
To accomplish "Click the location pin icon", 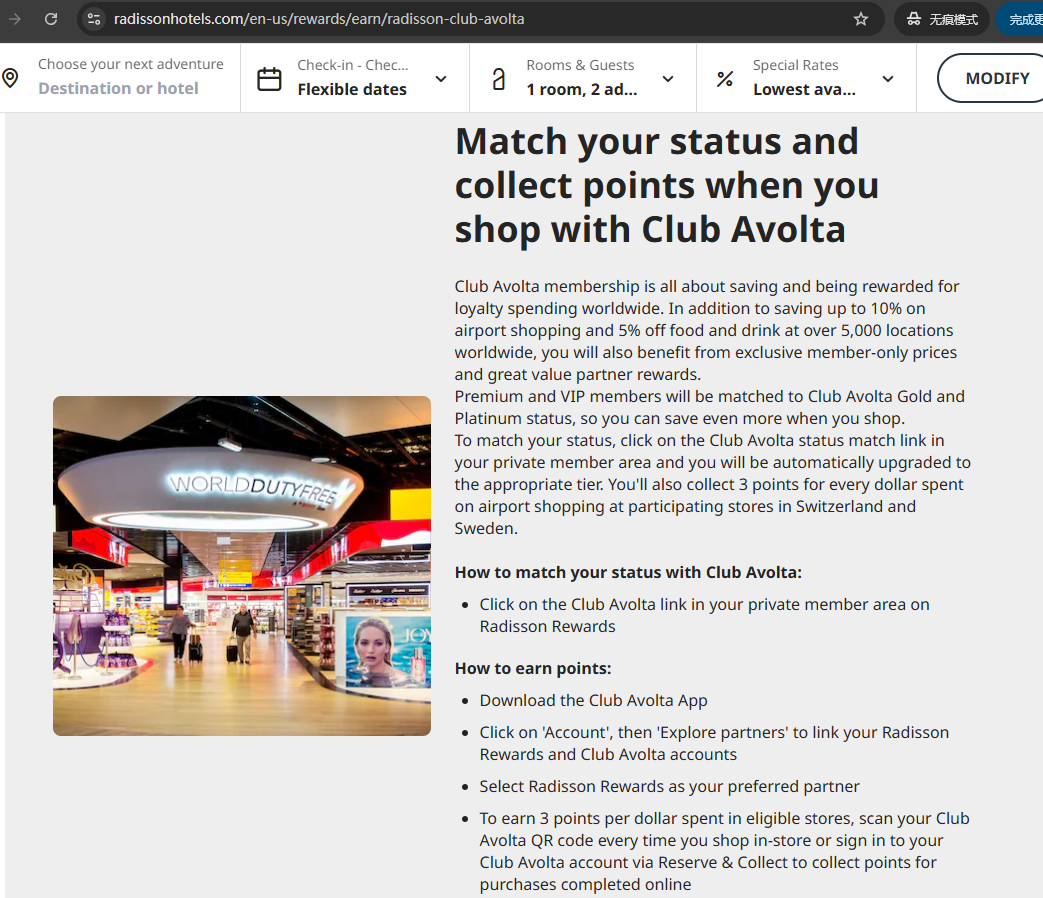I will (10, 78).
